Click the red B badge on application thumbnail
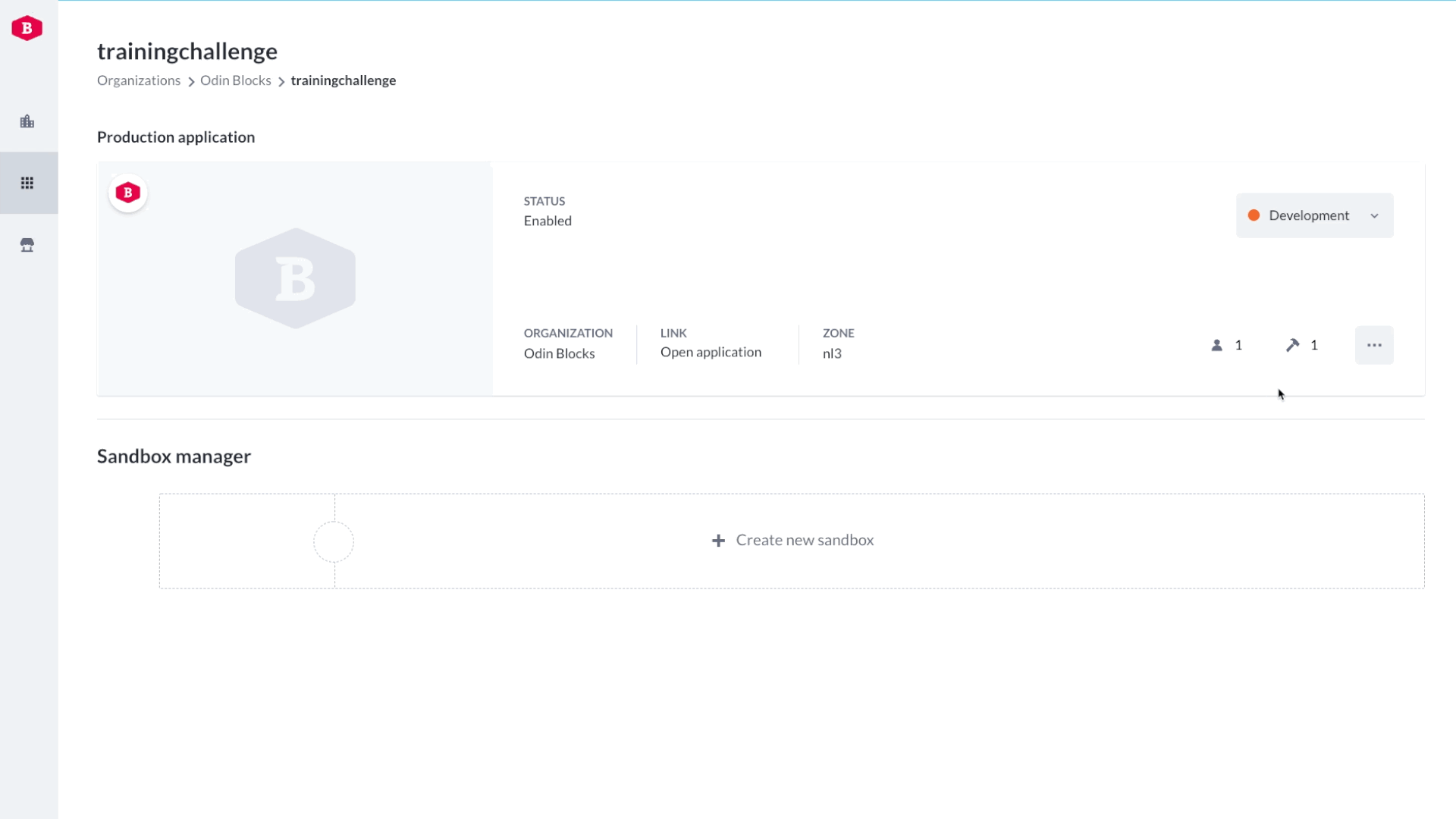 click(x=128, y=193)
